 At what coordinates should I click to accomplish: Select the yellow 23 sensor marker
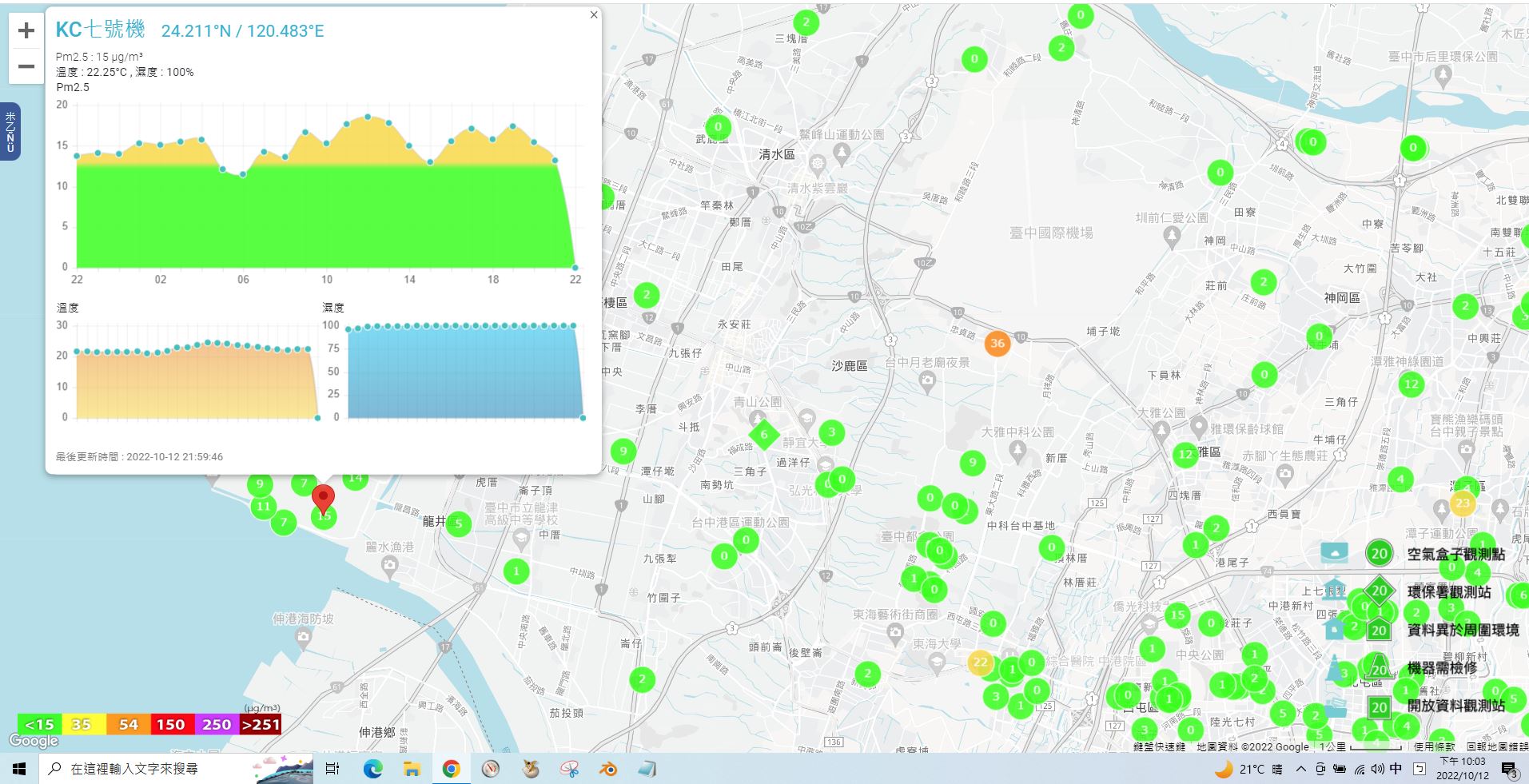coord(1463,503)
